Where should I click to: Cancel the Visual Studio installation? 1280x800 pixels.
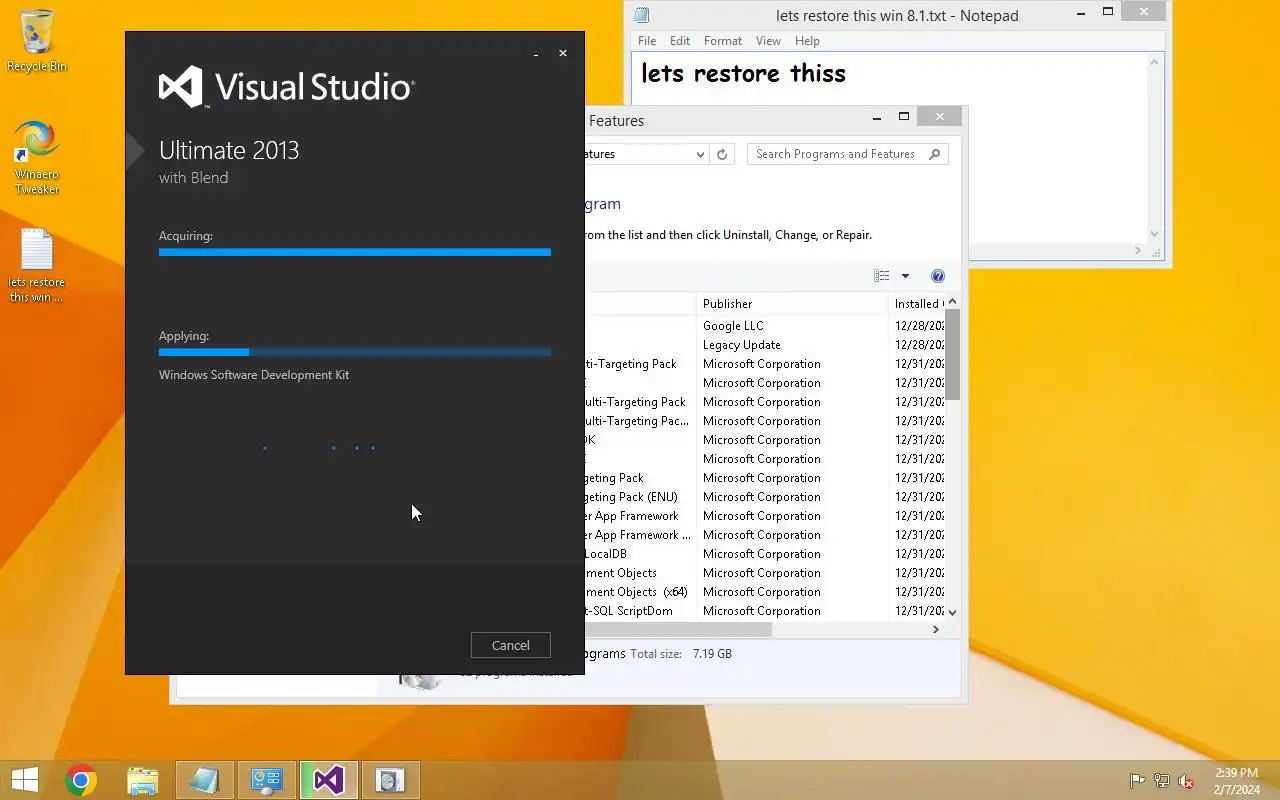(x=510, y=645)
